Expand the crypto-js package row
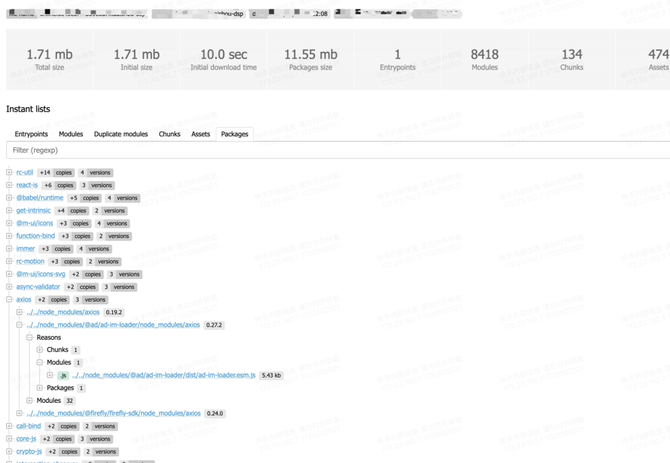This screenshot has height=463, width=670. pos(9,451)
